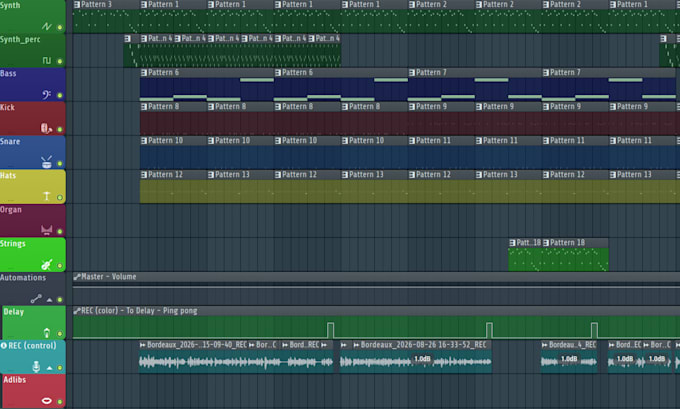Click the automation icon on Master - Volume clip
Image resolution: width=680 pixels, height=409 pixels.
click(x=77, y=277)
